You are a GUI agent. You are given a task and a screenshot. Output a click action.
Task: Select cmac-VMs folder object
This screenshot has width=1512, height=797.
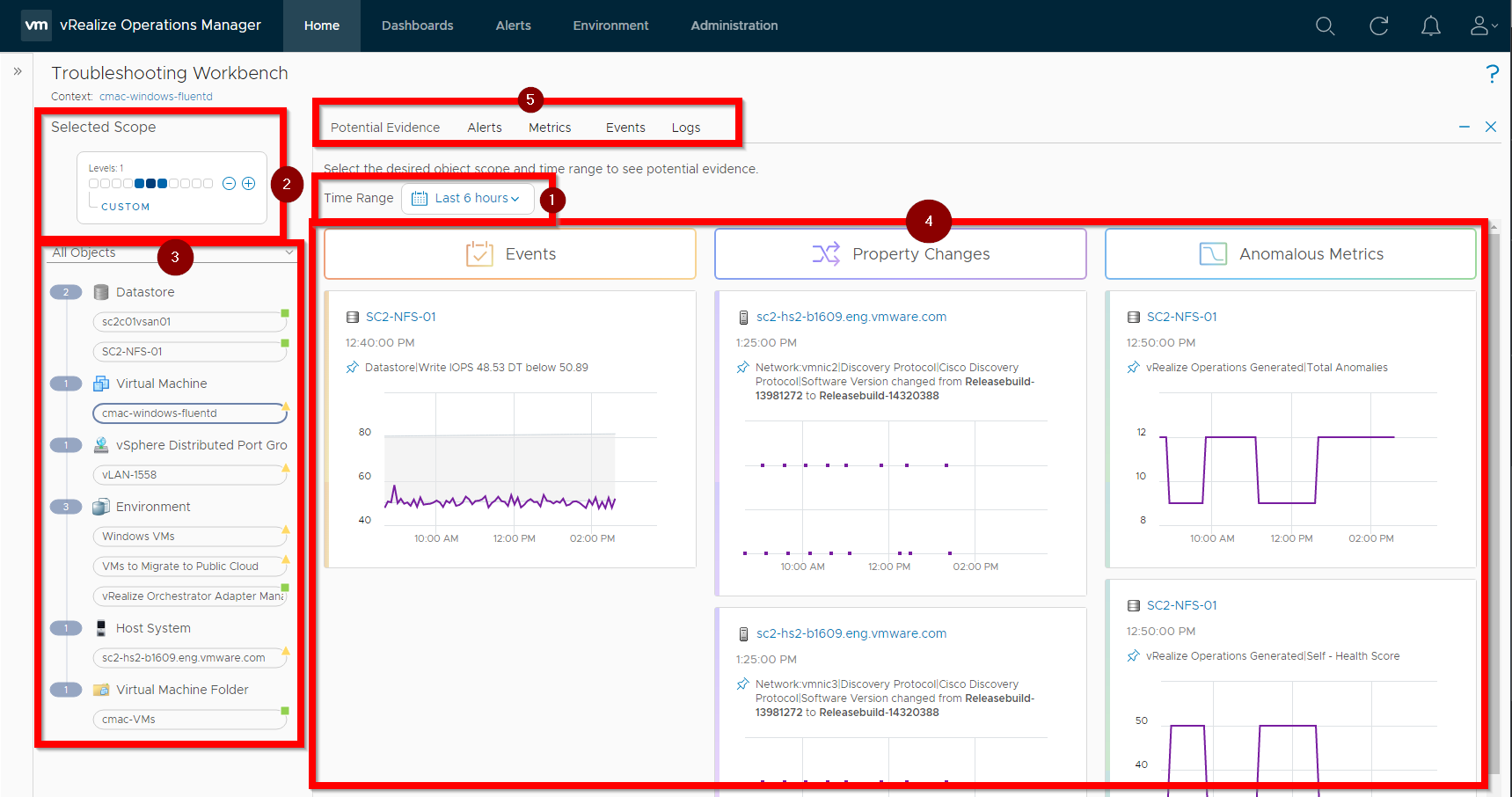(x=190, y=720)
